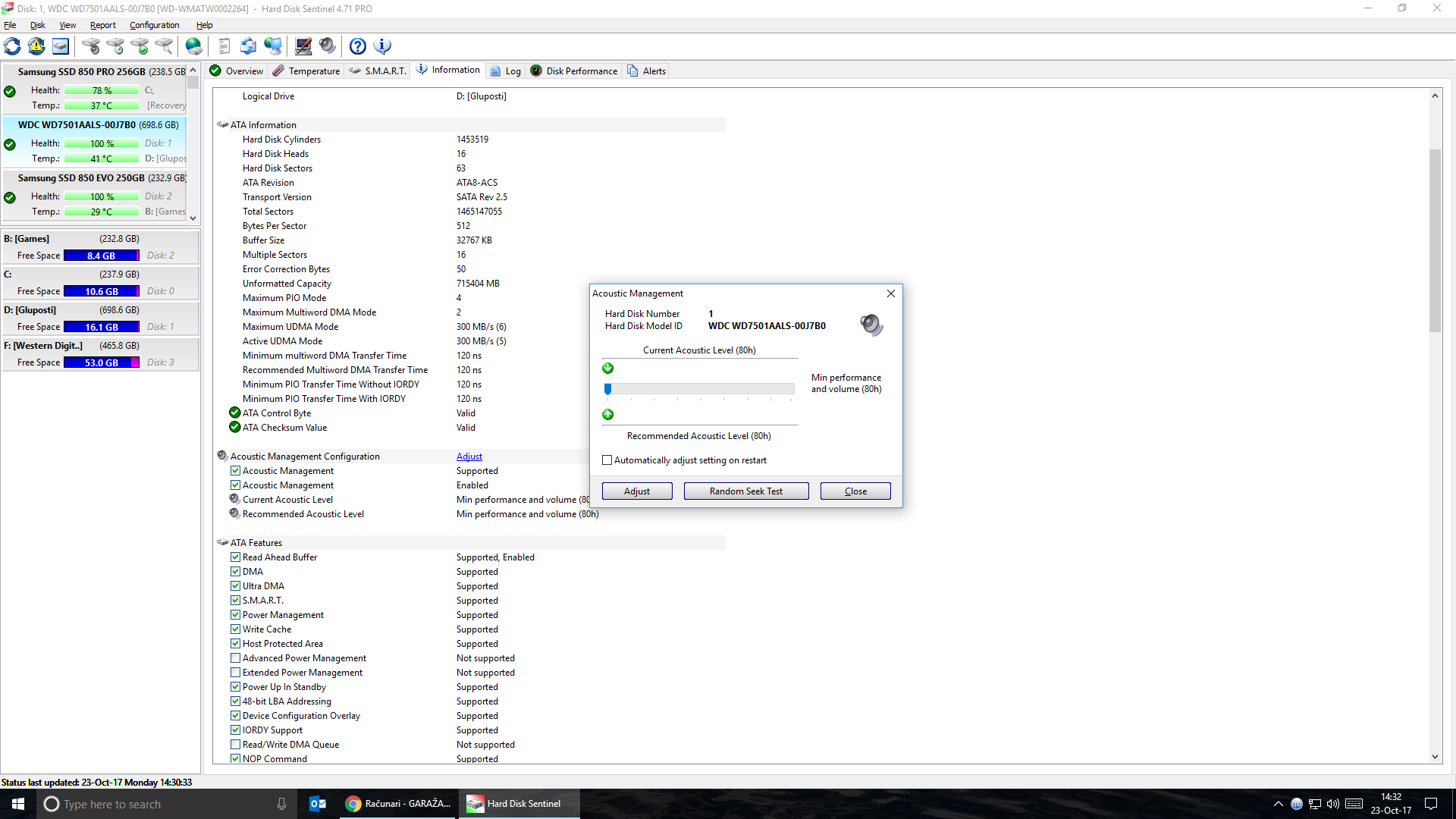Open the notepad report toolbar icon

tap(224, 46)
